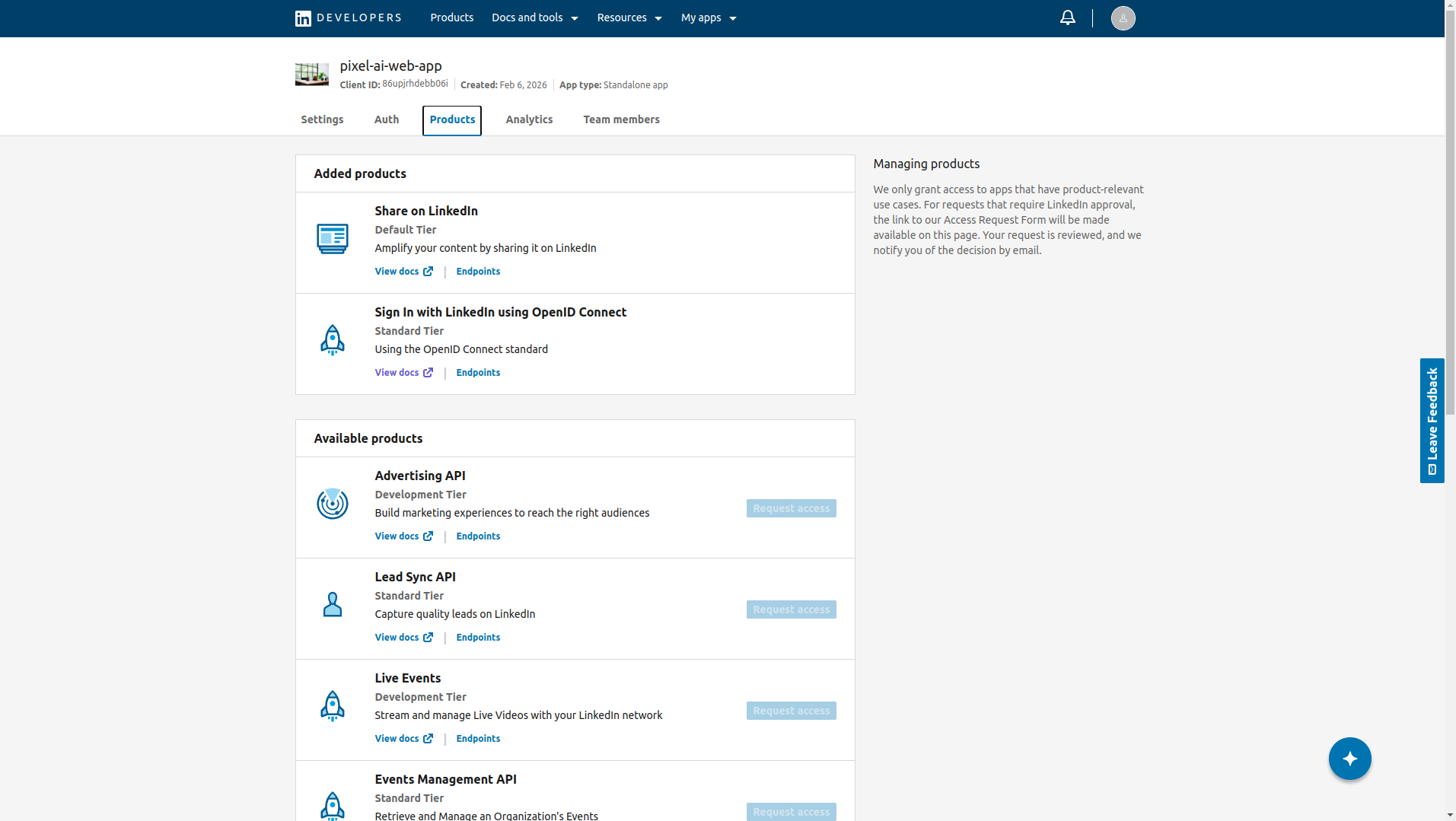Open Endpoints for Share on LinkedIn
Viewport: 1456px width, 821px height.
point(478,272)
